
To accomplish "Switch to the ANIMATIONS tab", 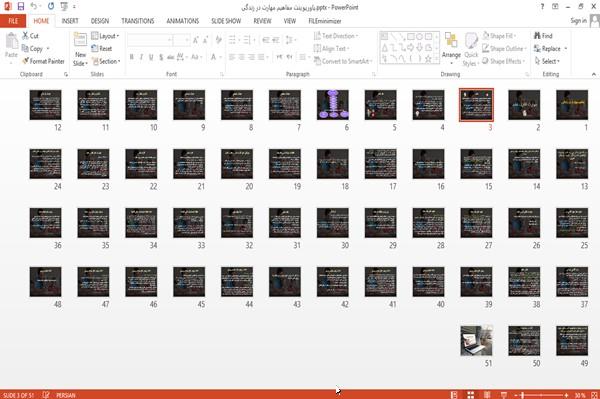I will click(x=183, y=21).
